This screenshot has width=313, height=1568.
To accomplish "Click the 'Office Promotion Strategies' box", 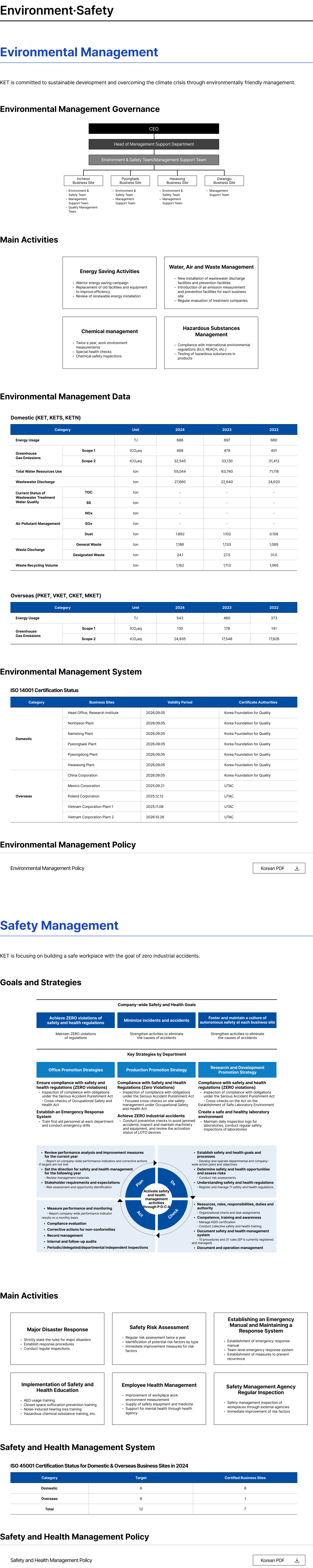I will coord(75,1070).
